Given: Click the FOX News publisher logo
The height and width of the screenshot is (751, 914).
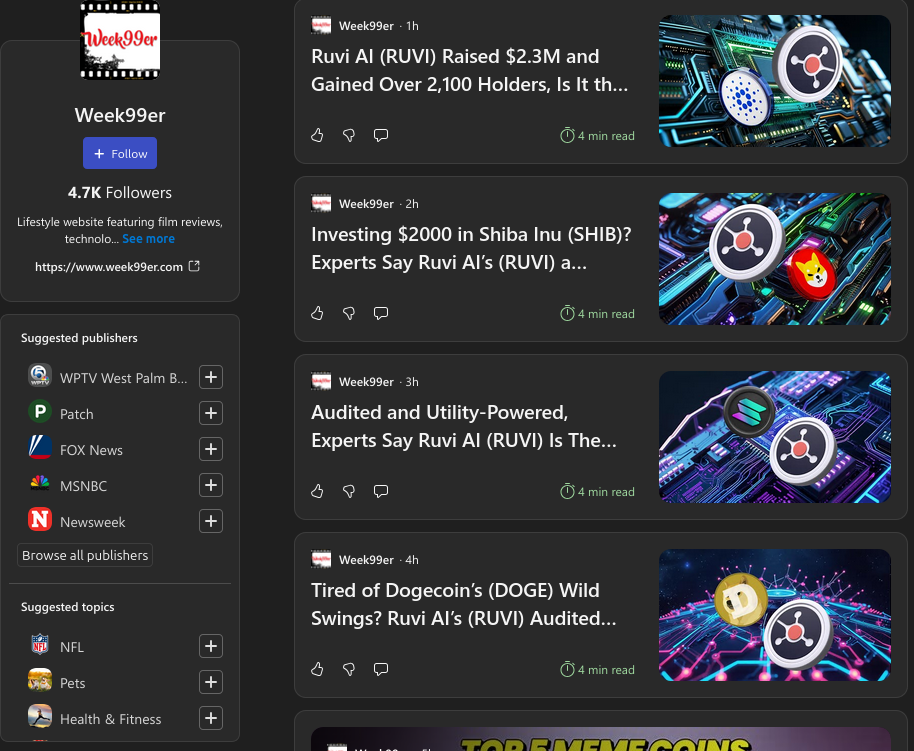Looking at the screenshot, I should tap(40, 447).
